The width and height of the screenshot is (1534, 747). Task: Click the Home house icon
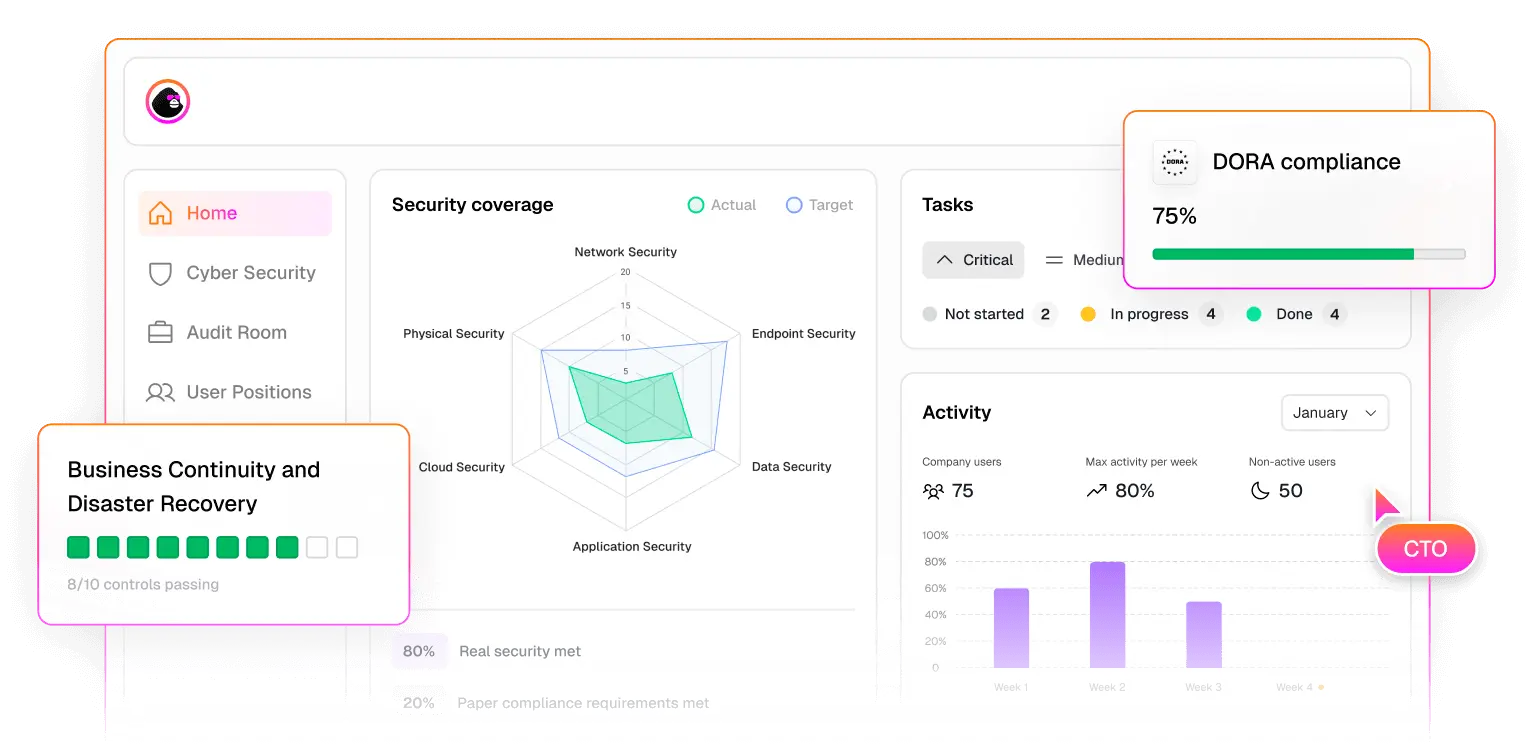click(x=160, y=213)
